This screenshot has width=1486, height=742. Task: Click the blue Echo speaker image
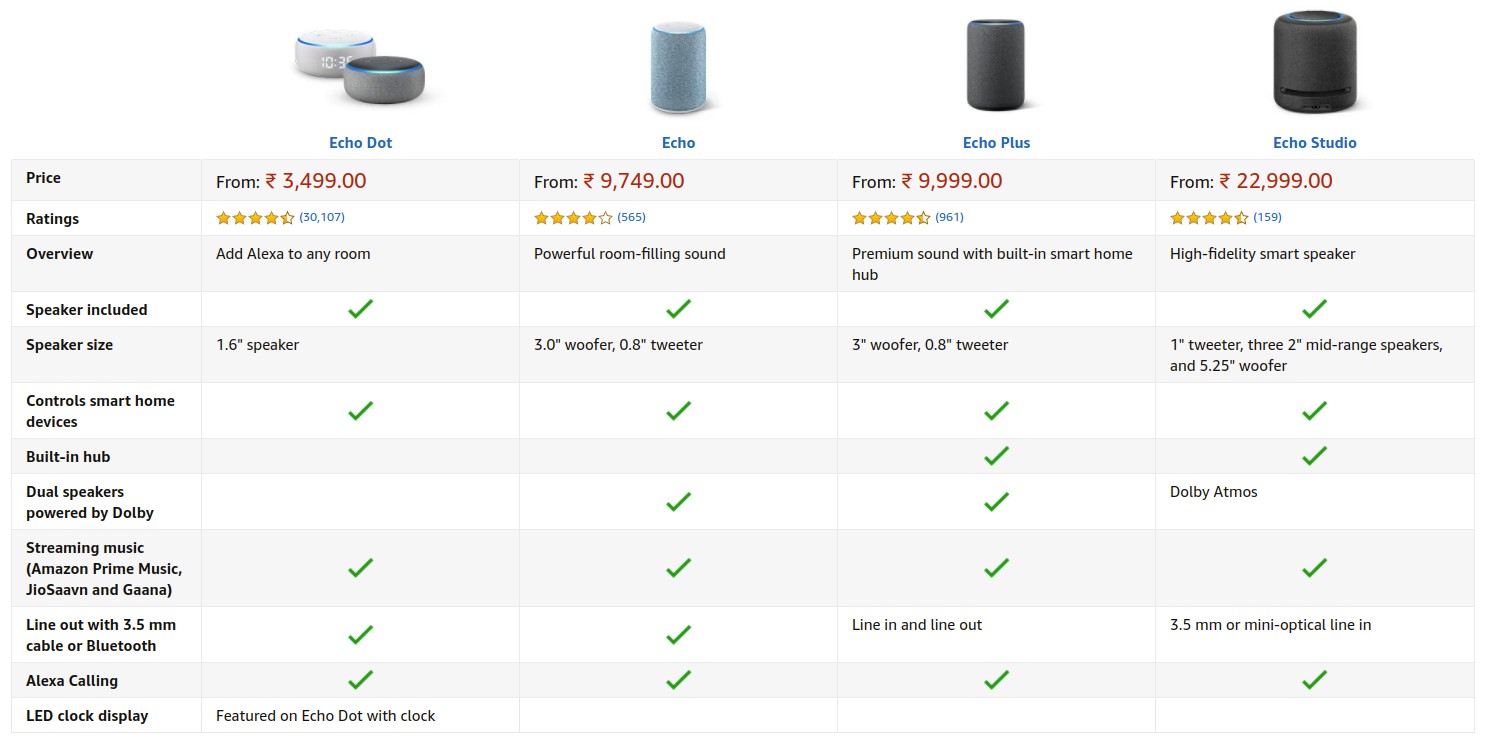(x=678, y=67)
